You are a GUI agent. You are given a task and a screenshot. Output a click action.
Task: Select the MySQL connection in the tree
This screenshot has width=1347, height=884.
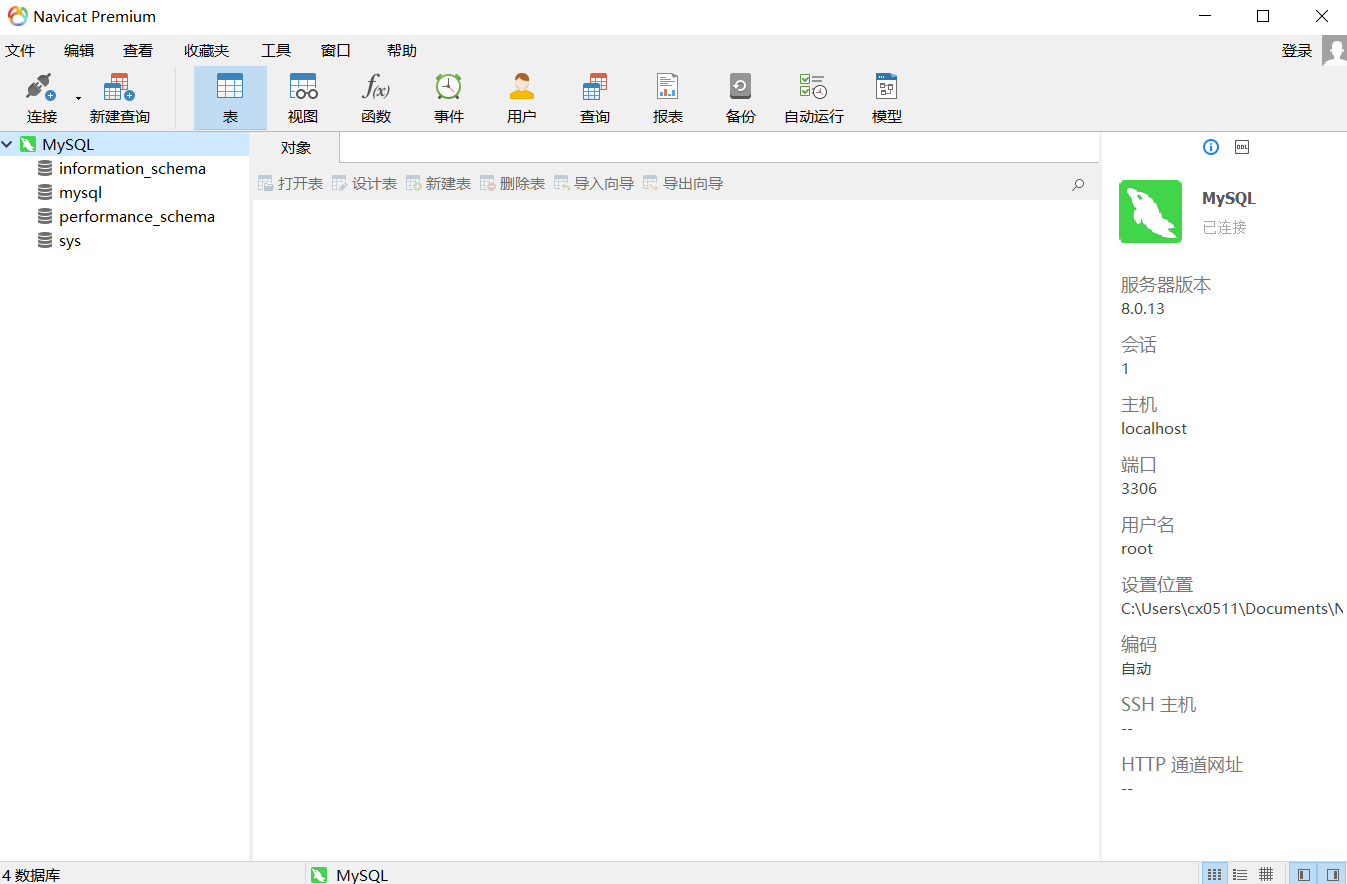pyautogui.click(x=68, y=145)
